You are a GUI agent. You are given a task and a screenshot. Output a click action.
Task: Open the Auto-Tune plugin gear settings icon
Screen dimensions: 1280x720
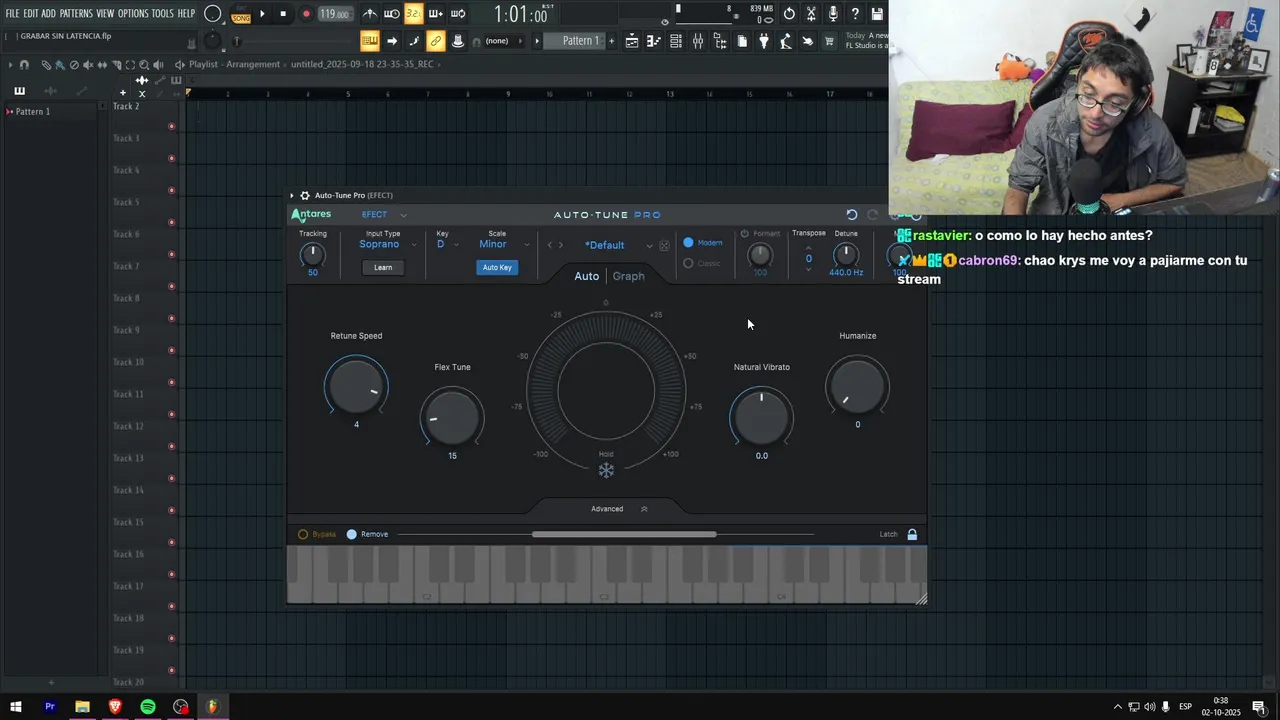pyautogui.click(x=305, y=195)
